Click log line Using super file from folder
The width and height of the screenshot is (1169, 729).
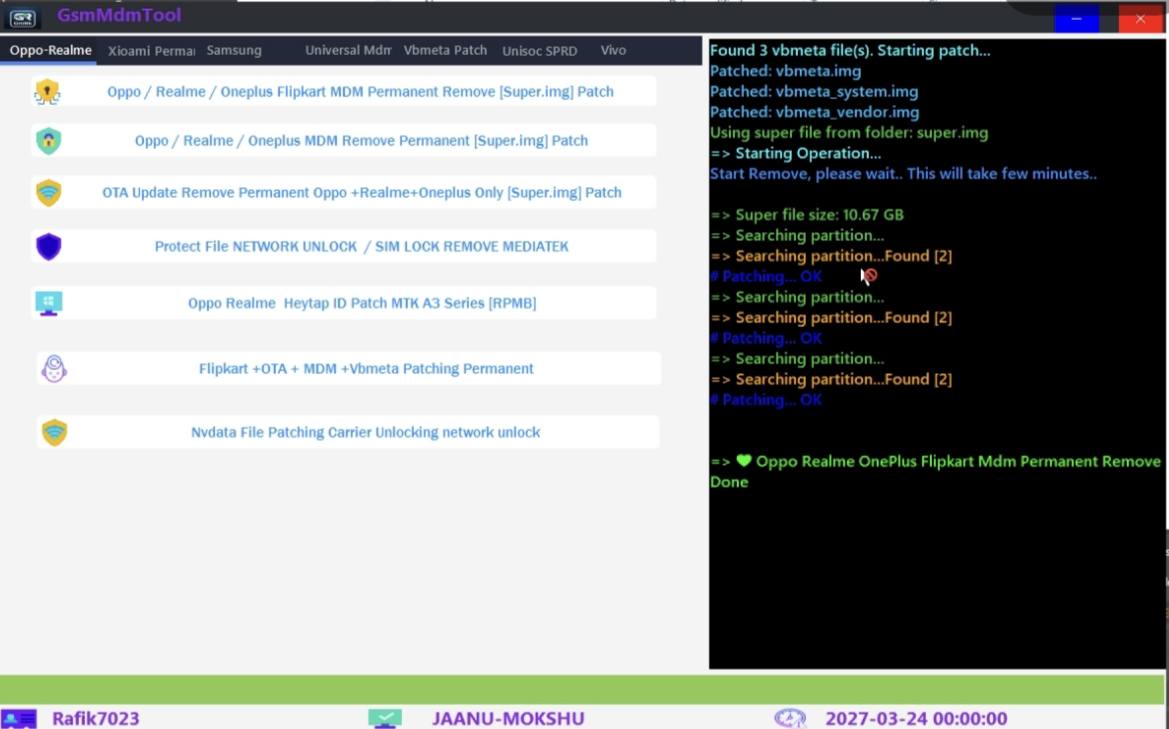tap(848, 133)
